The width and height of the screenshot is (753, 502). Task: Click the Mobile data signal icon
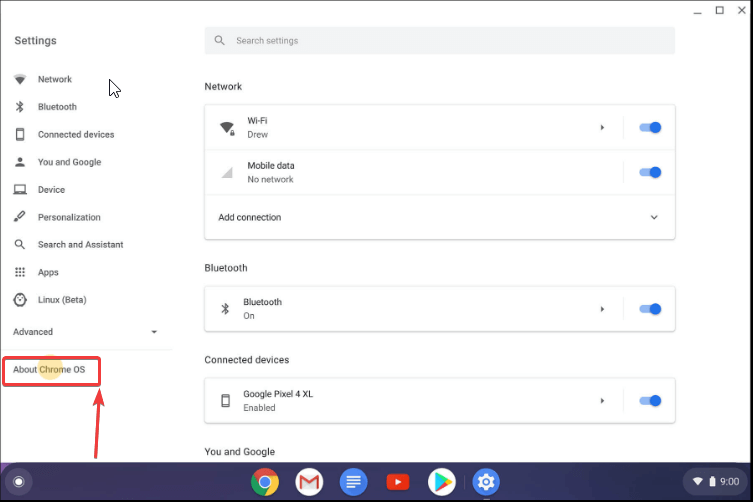click(x=227, y=172)
